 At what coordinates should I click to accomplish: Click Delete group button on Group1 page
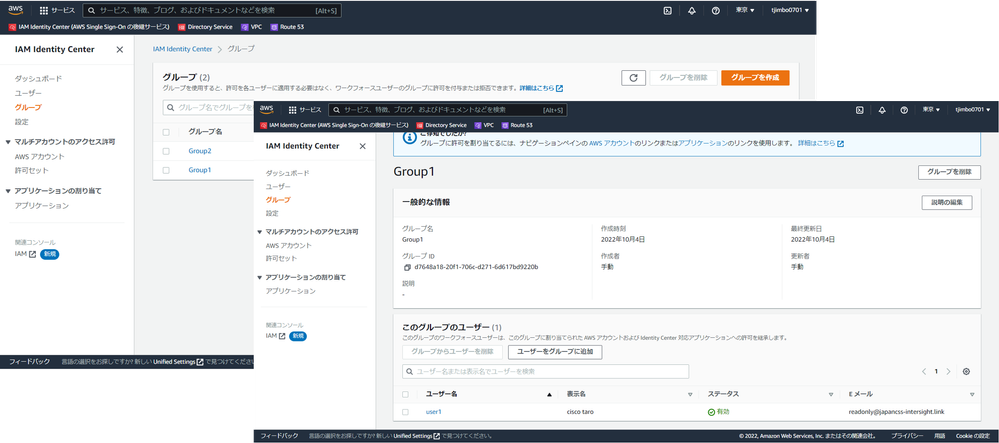pos(949,172)
